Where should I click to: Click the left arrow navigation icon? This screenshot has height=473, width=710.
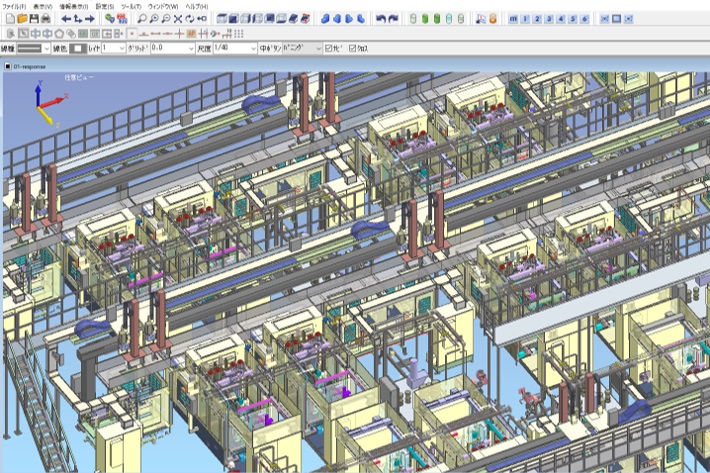[66, 19]
